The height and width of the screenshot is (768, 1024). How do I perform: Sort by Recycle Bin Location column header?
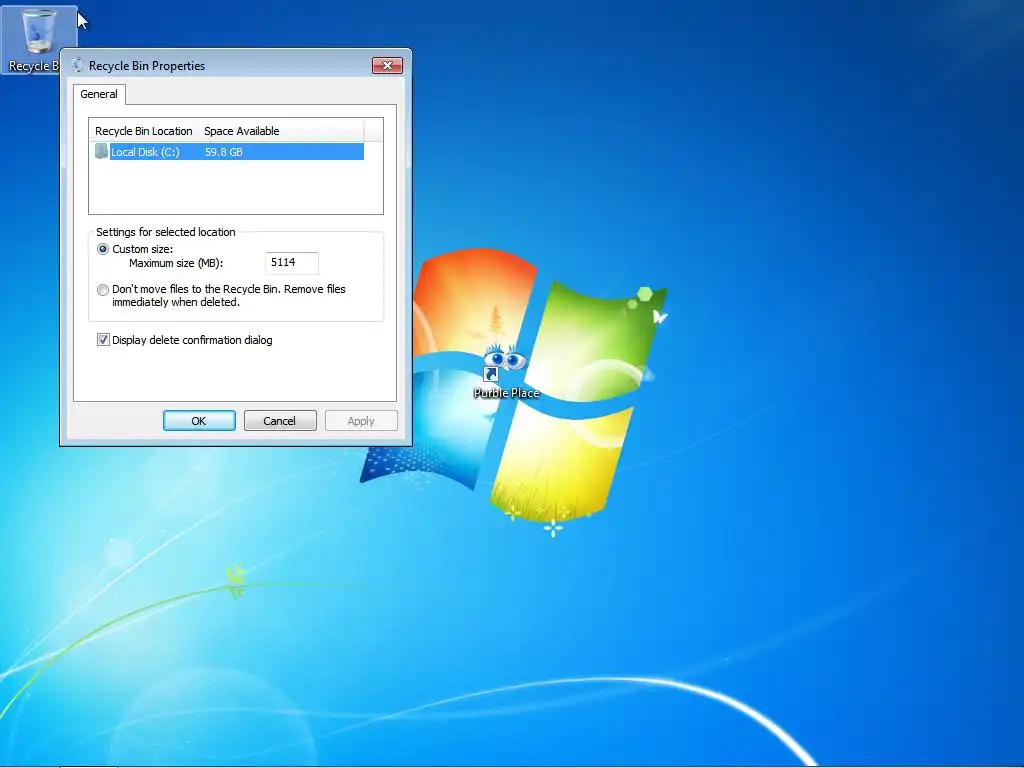click(x=144, y=131)
